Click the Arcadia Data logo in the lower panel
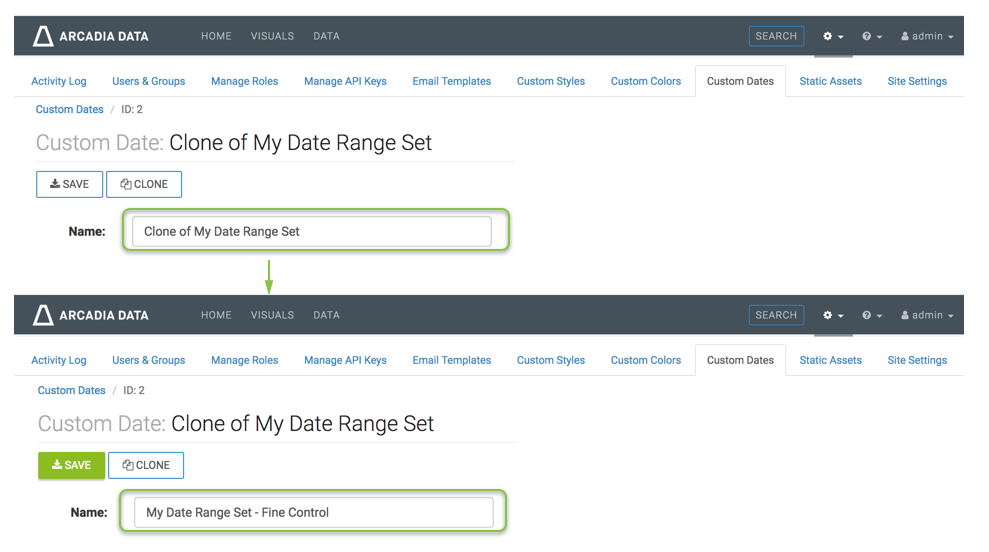The image size is (989, 552). pyautogui.click(x=90, y=315)
